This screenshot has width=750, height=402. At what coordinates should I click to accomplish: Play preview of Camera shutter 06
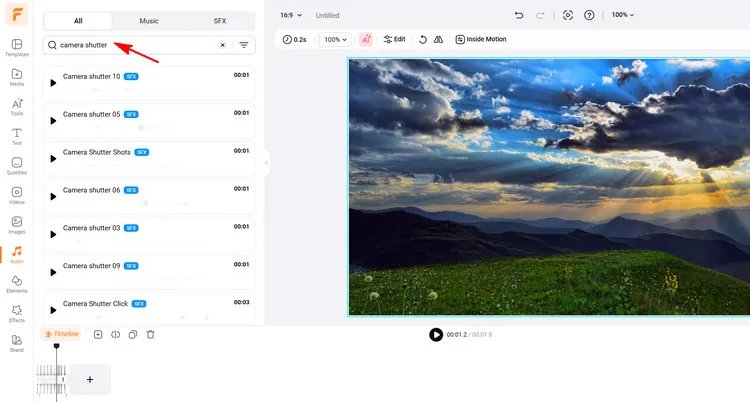point(53,197)
